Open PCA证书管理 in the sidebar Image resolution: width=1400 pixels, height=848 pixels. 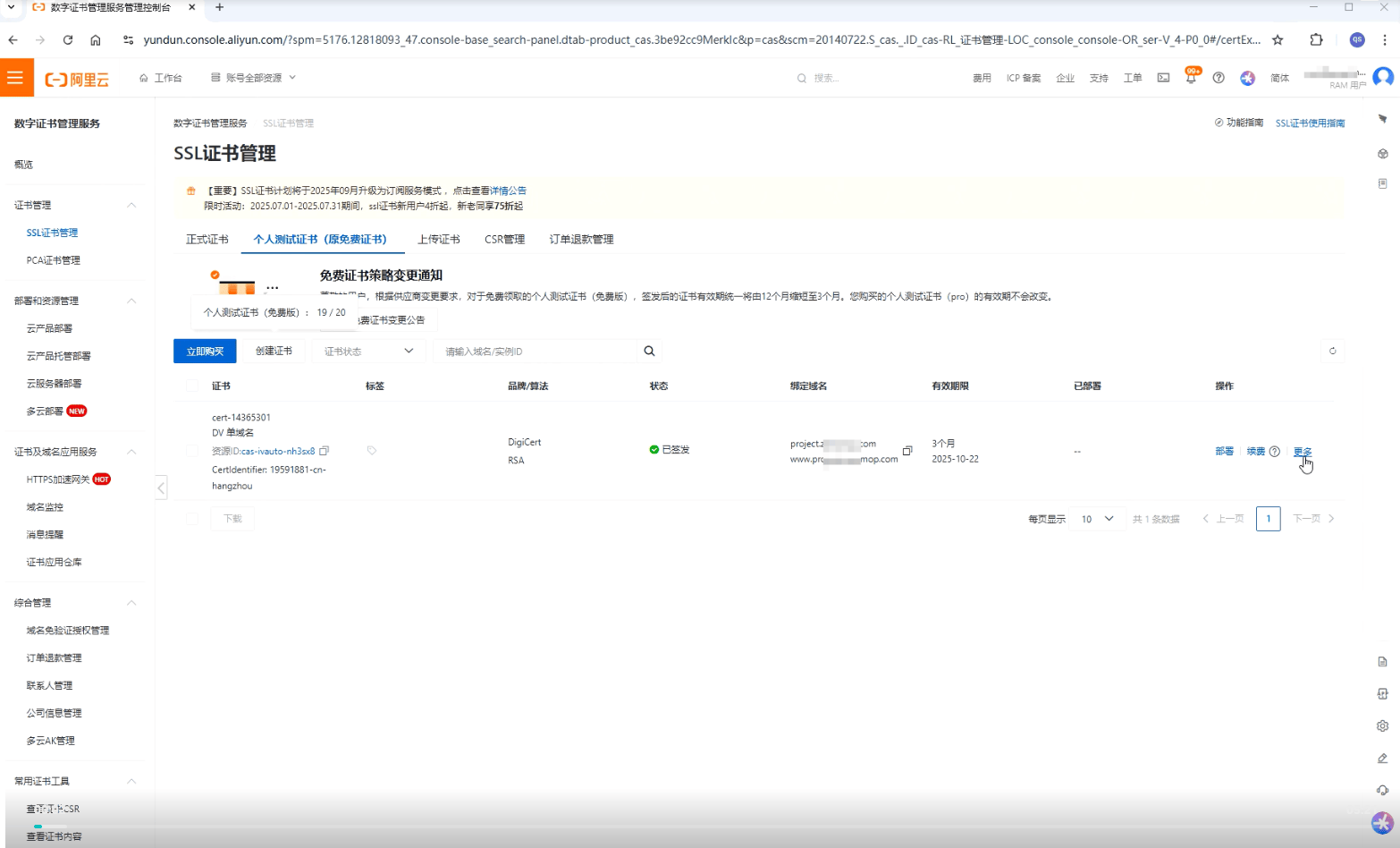(x=54, y=260)
